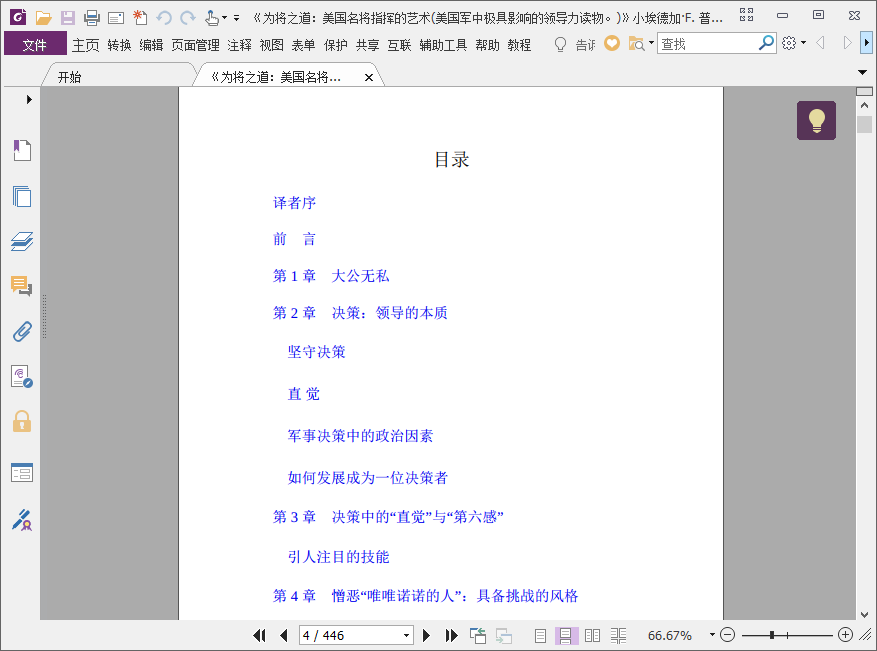Viewport: 877px width, 651px height.
Task: Follow the 译者序 table of contents link
Action: click(x=294, y=203)
